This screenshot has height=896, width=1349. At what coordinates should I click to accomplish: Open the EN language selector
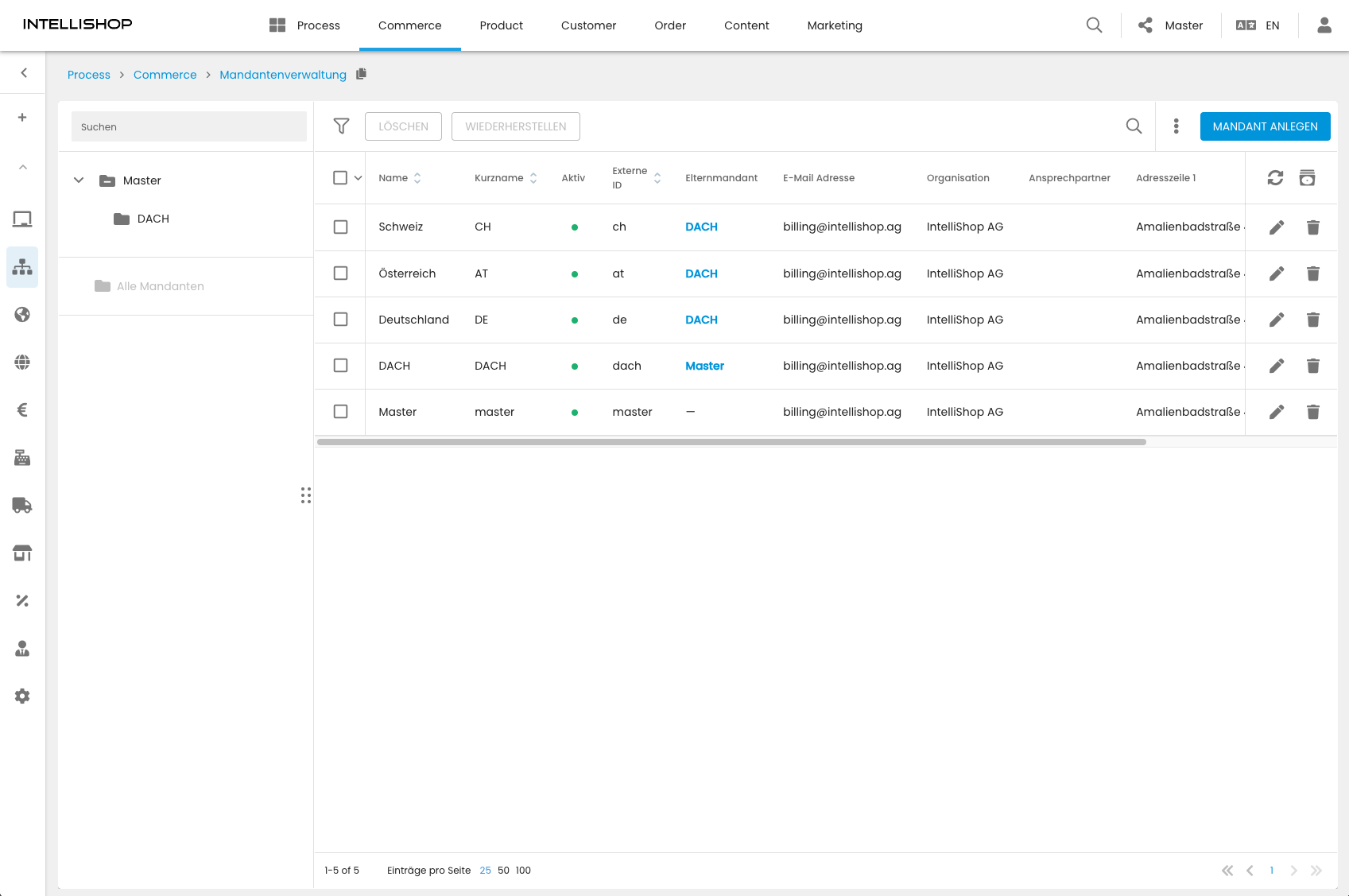(x=1258, y=25)
